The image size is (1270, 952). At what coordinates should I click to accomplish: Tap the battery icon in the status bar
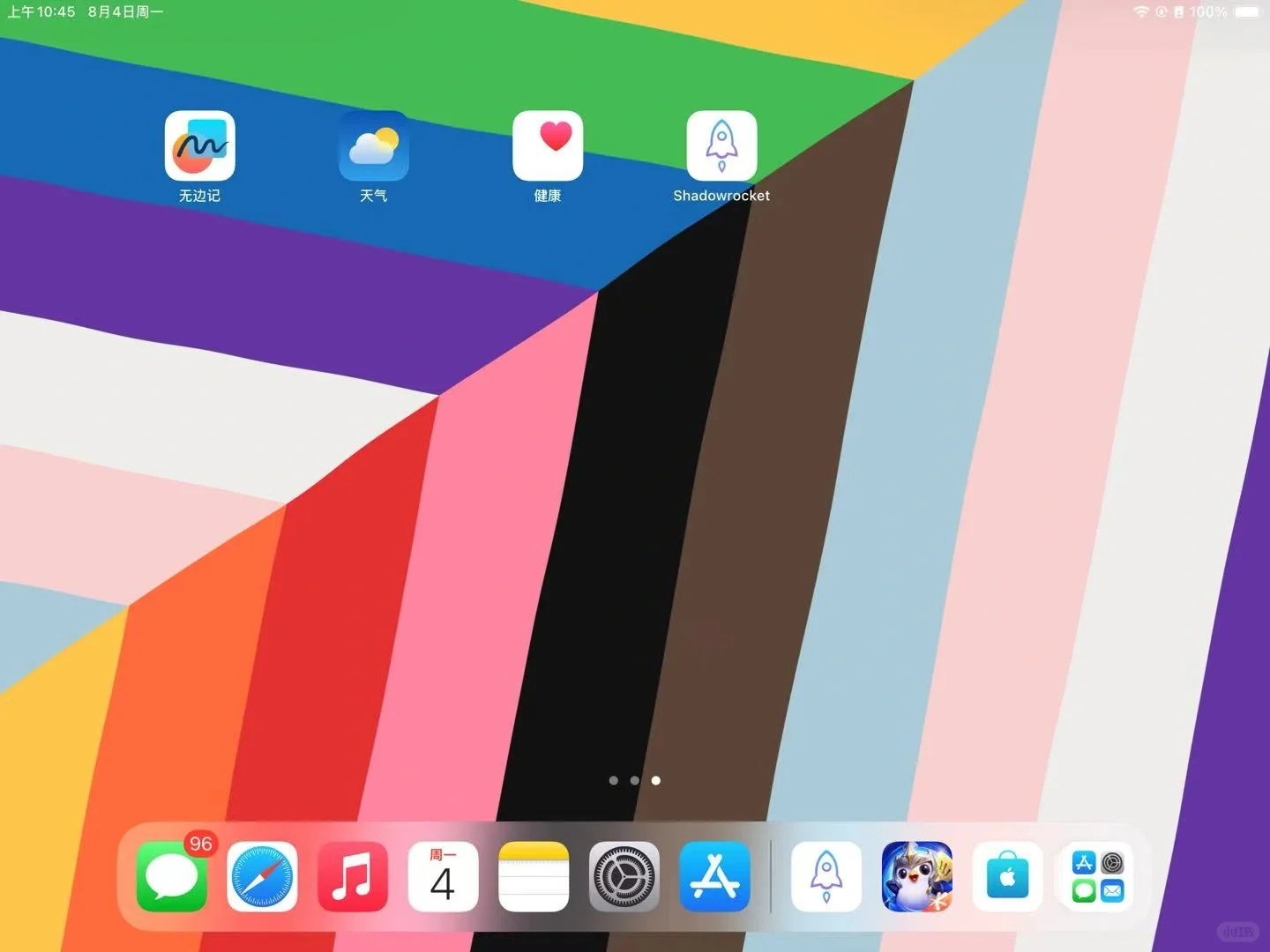pyautogui.click(x=1248, y=11)
